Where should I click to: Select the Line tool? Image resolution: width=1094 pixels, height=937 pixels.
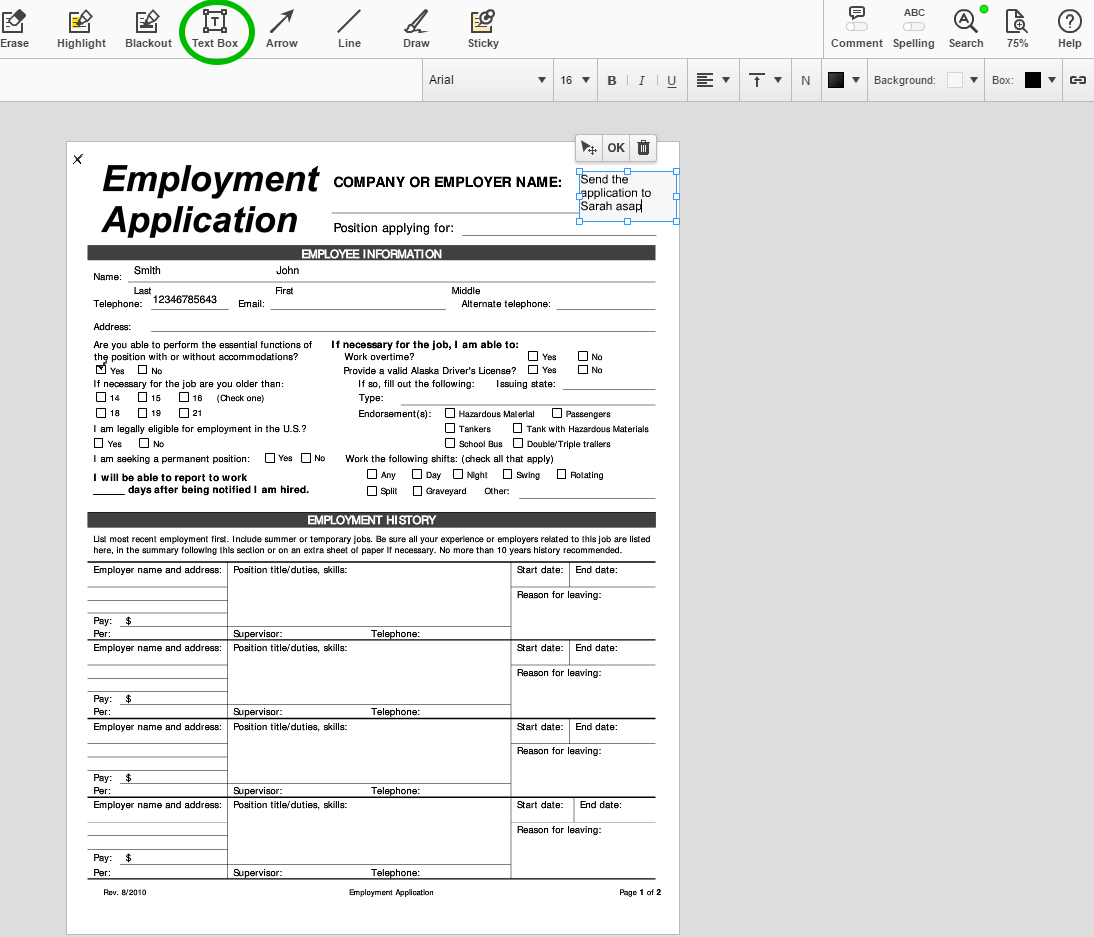click(349, 29)
